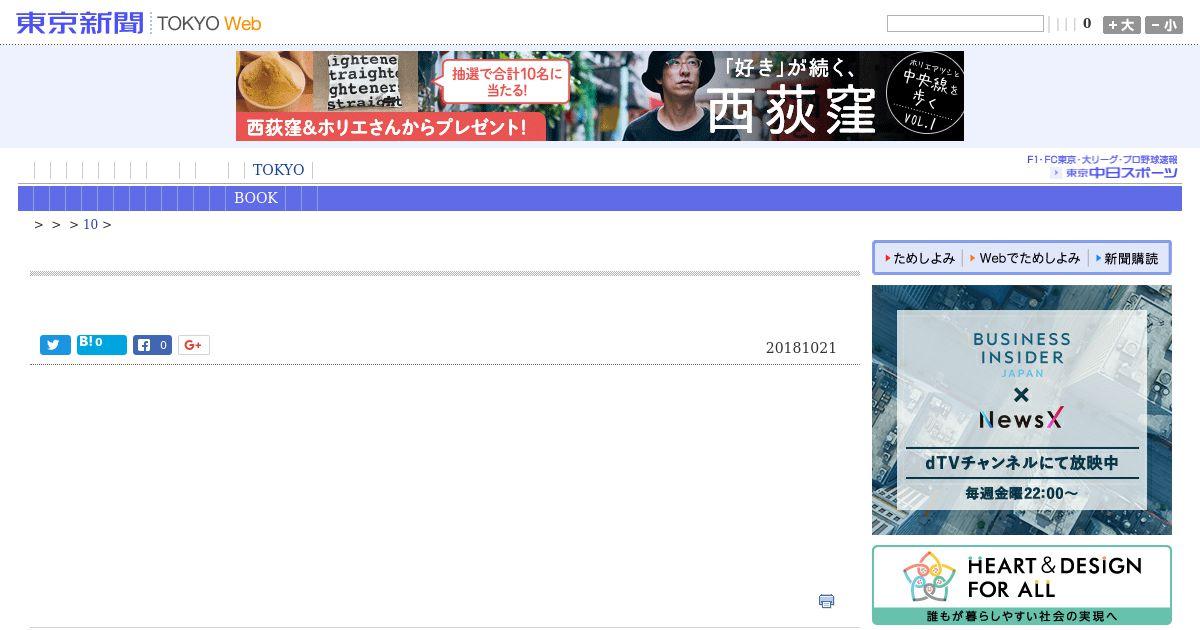Increase font size with the +大 button
The width and height of the screenshot is (1200, 630).
pos(1122,25)
